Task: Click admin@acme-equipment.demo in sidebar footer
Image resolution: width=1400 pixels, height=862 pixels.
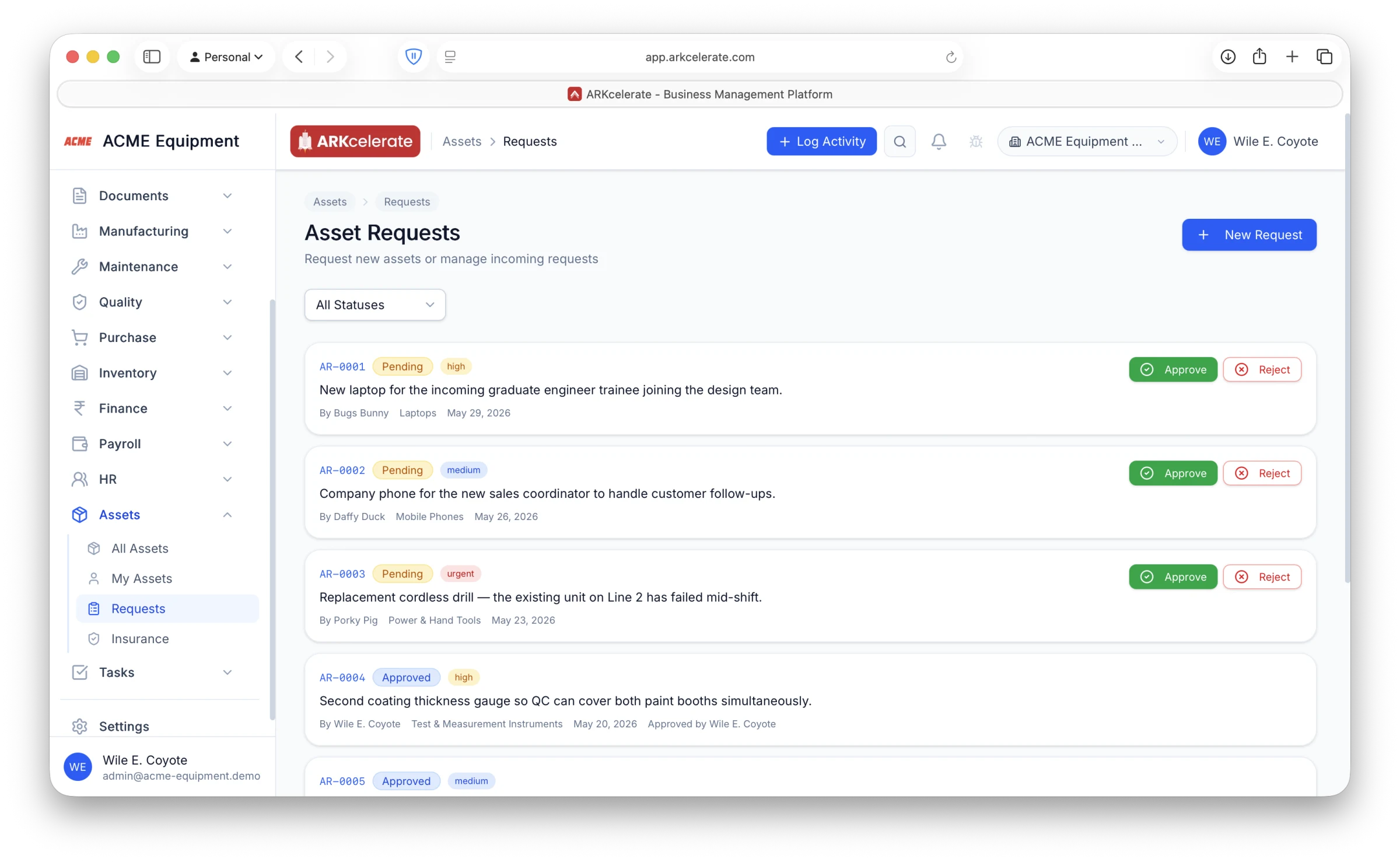Action: (x=181, y=776)
